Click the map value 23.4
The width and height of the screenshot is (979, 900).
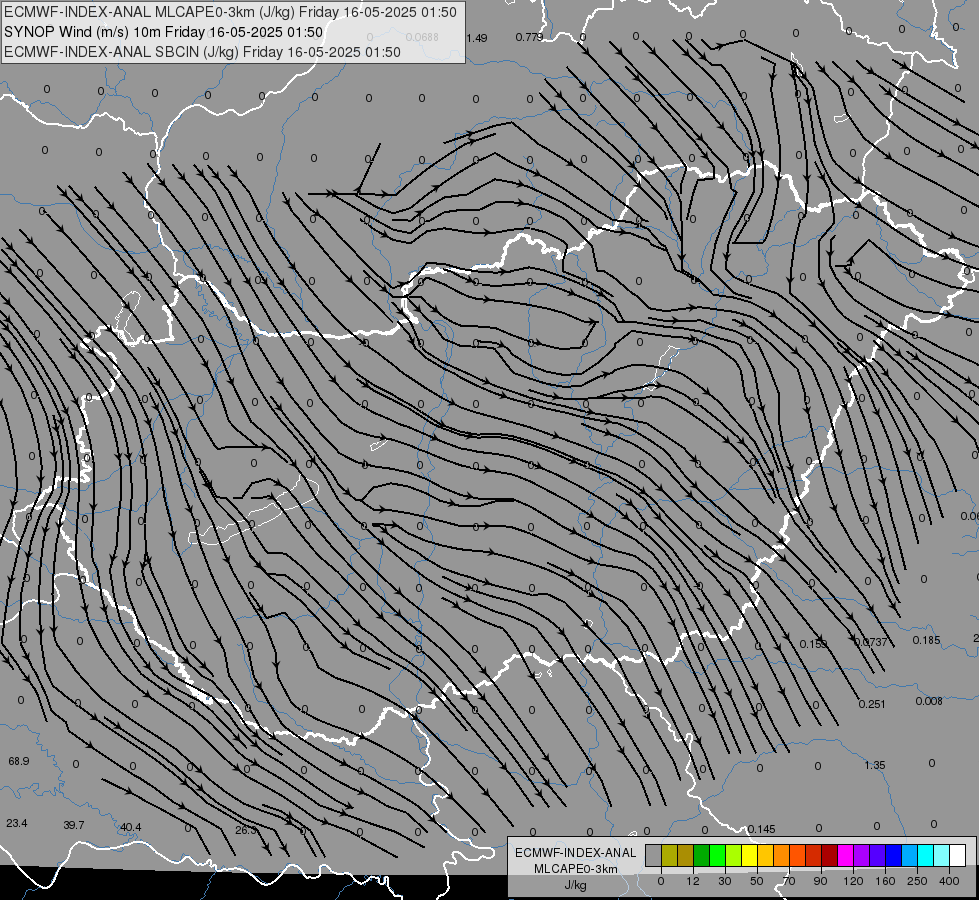point(17,823)
